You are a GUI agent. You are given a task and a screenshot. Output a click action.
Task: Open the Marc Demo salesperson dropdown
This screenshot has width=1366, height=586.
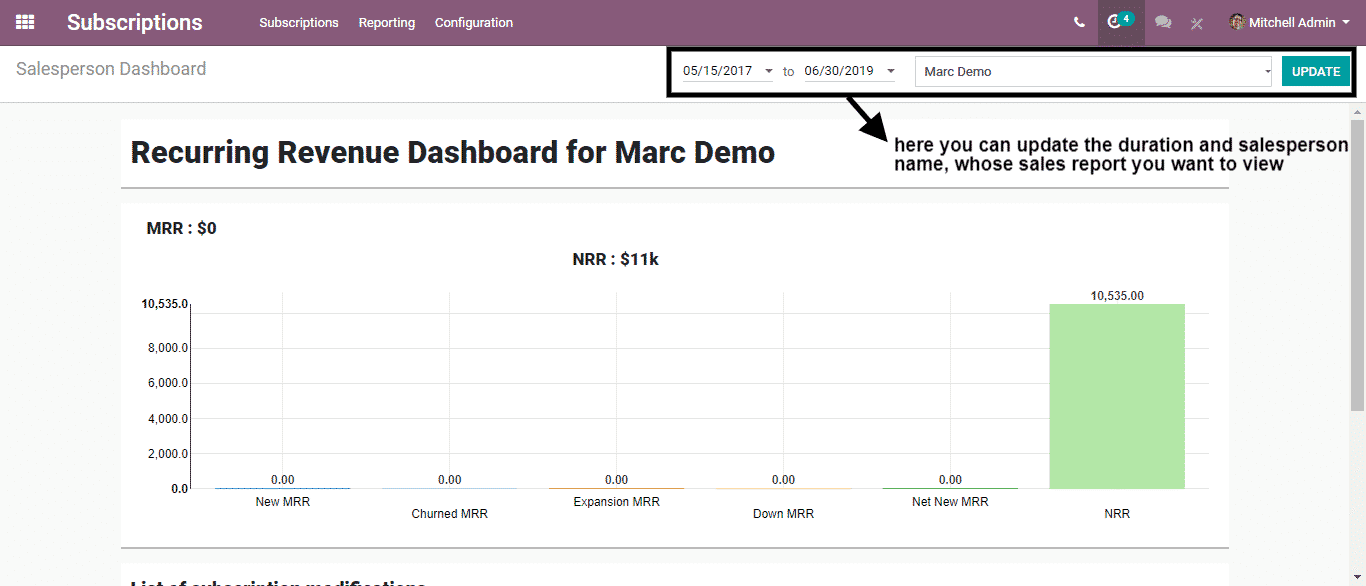(1094, 72)
